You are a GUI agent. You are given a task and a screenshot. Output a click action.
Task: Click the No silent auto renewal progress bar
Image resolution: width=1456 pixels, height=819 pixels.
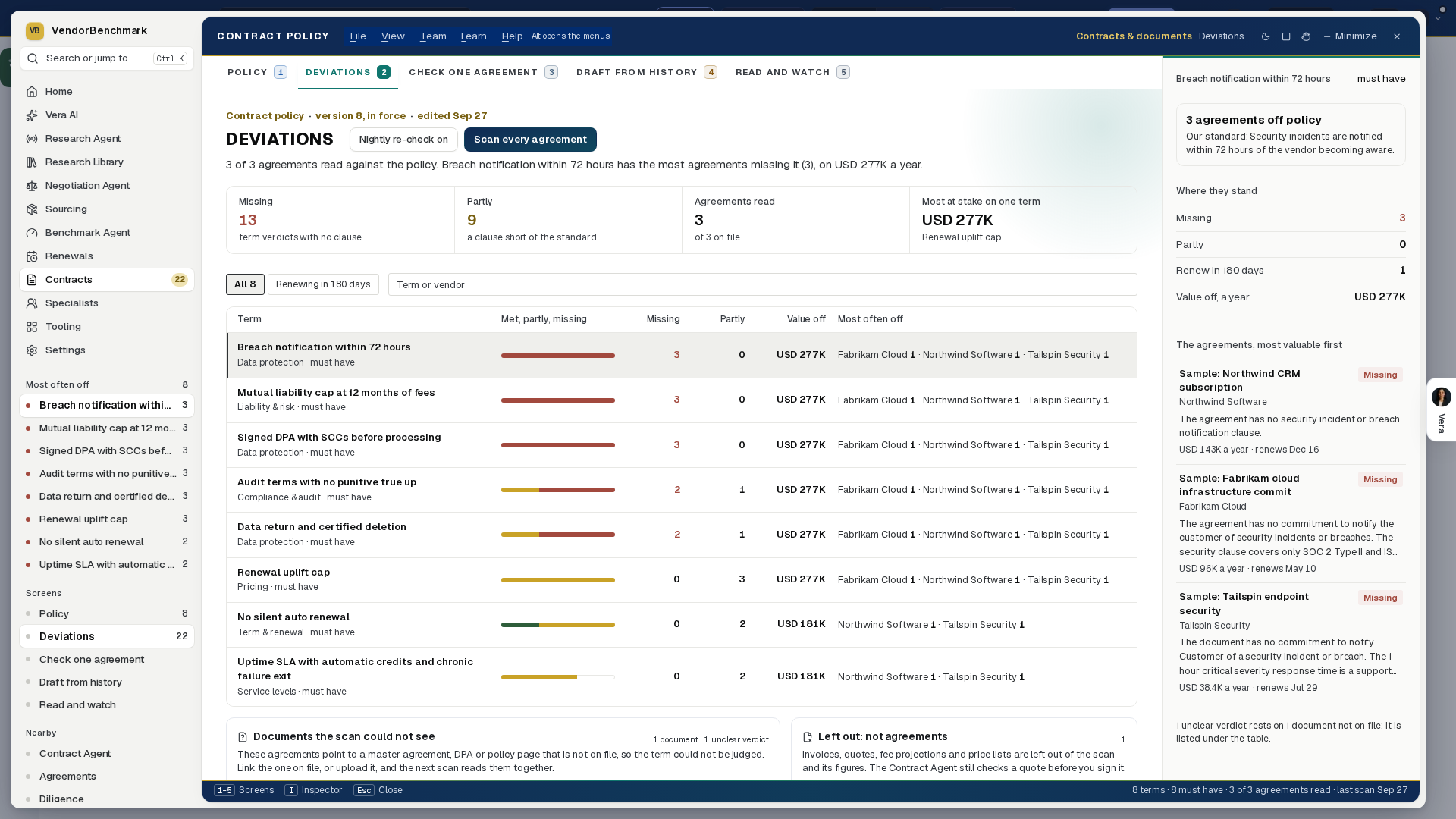(x=558, y=625)
